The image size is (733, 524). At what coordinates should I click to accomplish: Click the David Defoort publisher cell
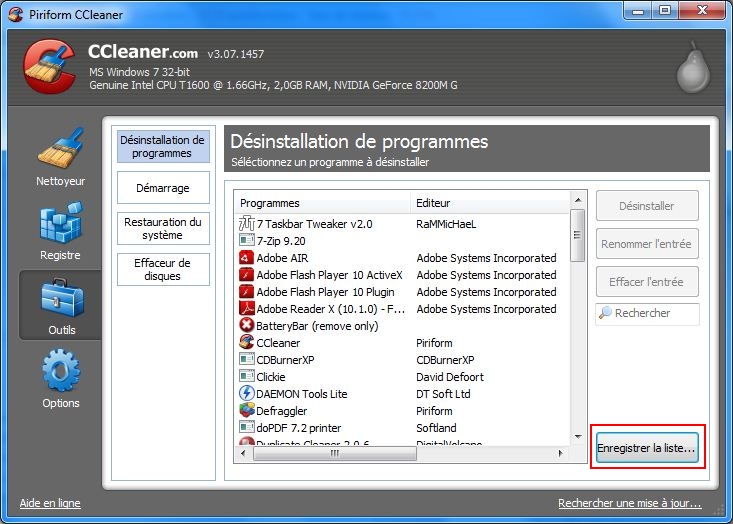tap(450, 377)
